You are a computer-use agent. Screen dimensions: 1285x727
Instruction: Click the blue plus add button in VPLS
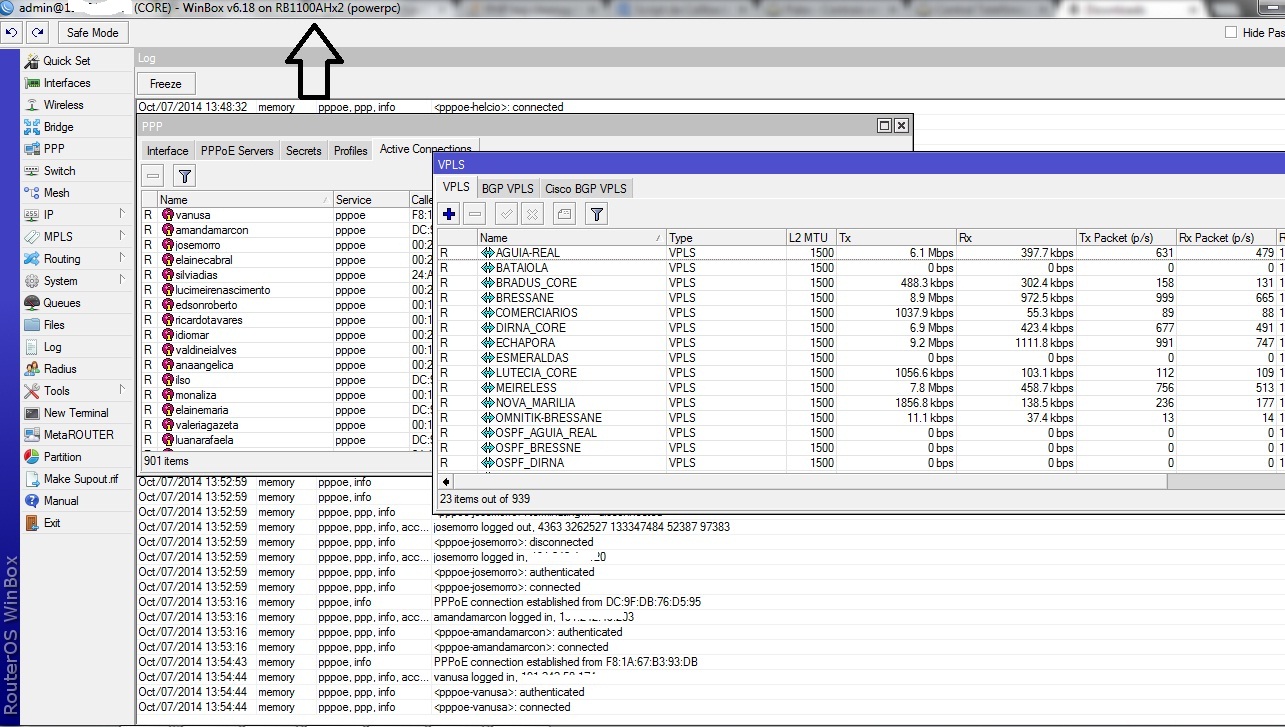click(x=449, y=213)
